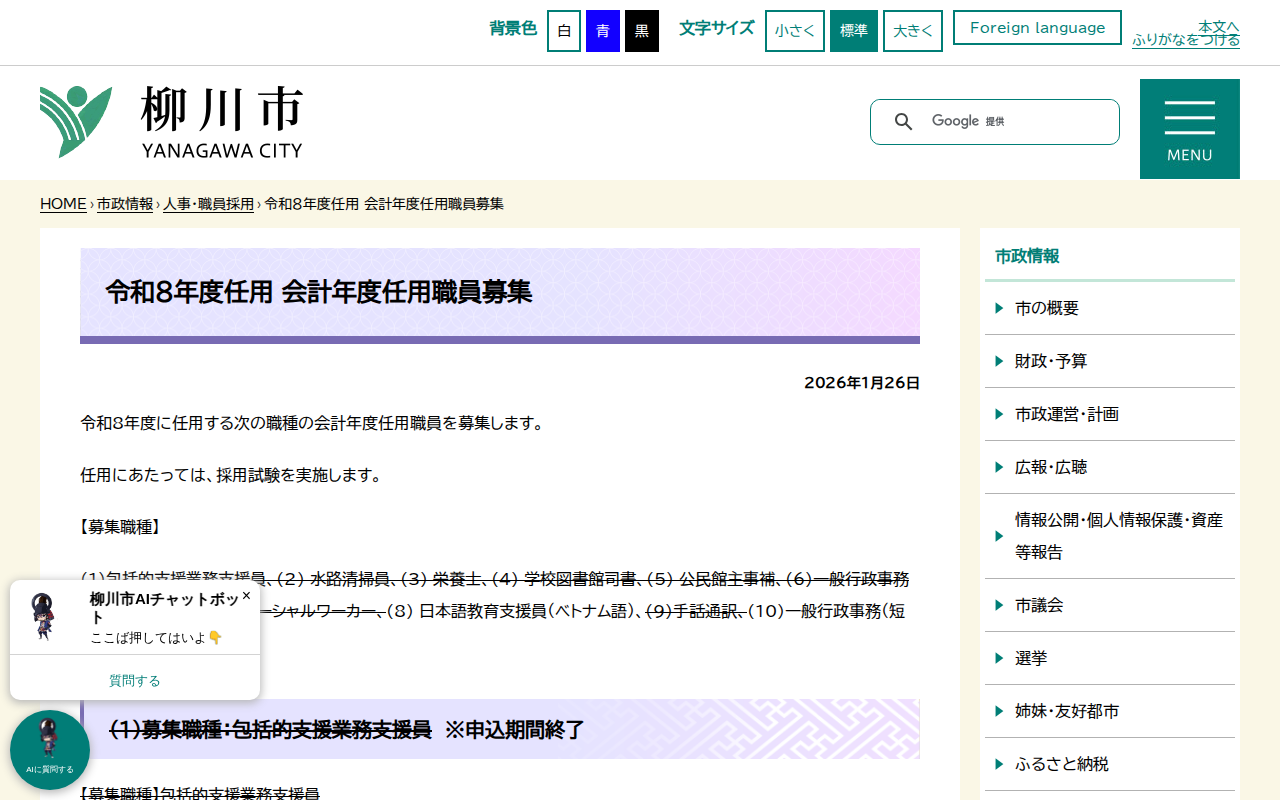1280x800 pixels.
Task: Set text size to 大きく
Action: point(912,30)
